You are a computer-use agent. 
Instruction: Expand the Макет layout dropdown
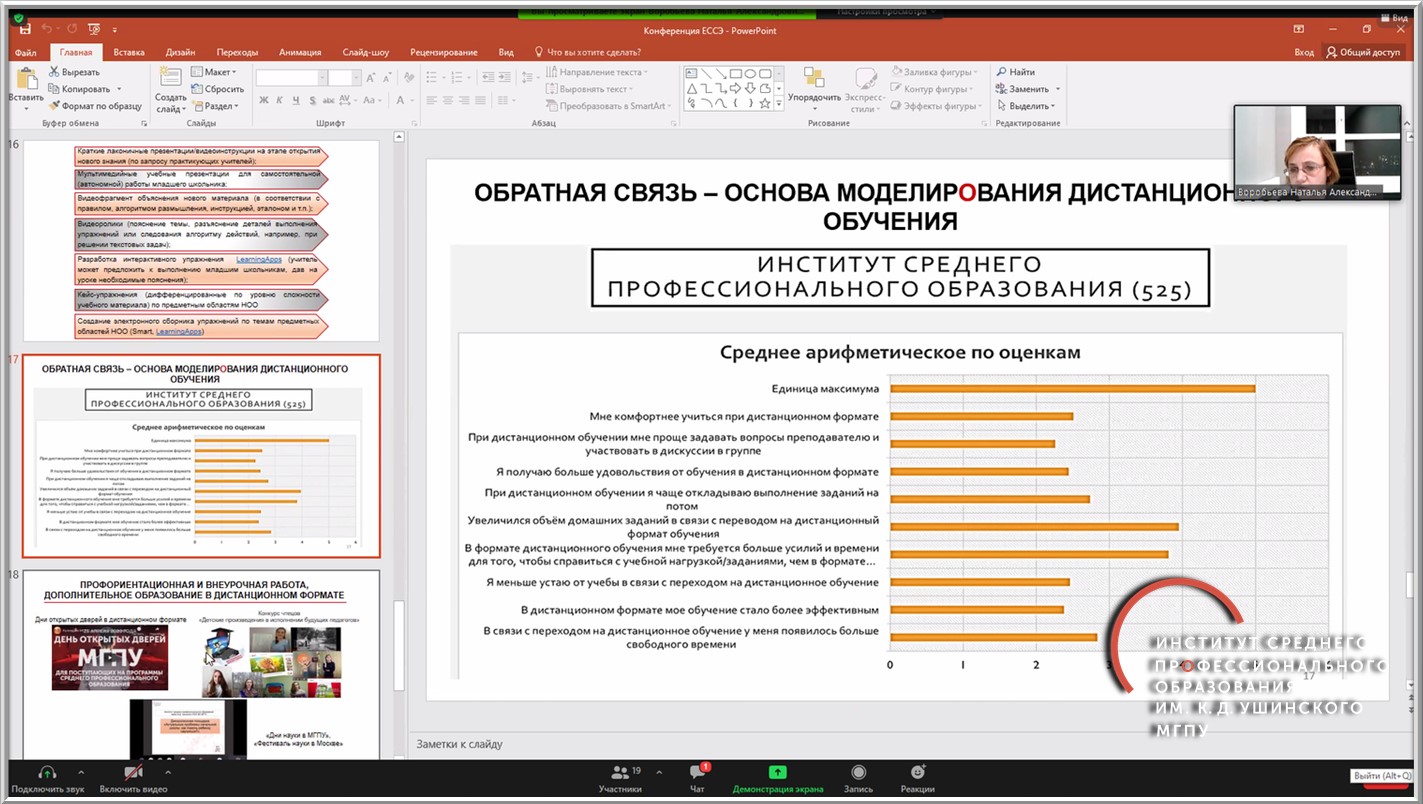click(x=218, y=72)
